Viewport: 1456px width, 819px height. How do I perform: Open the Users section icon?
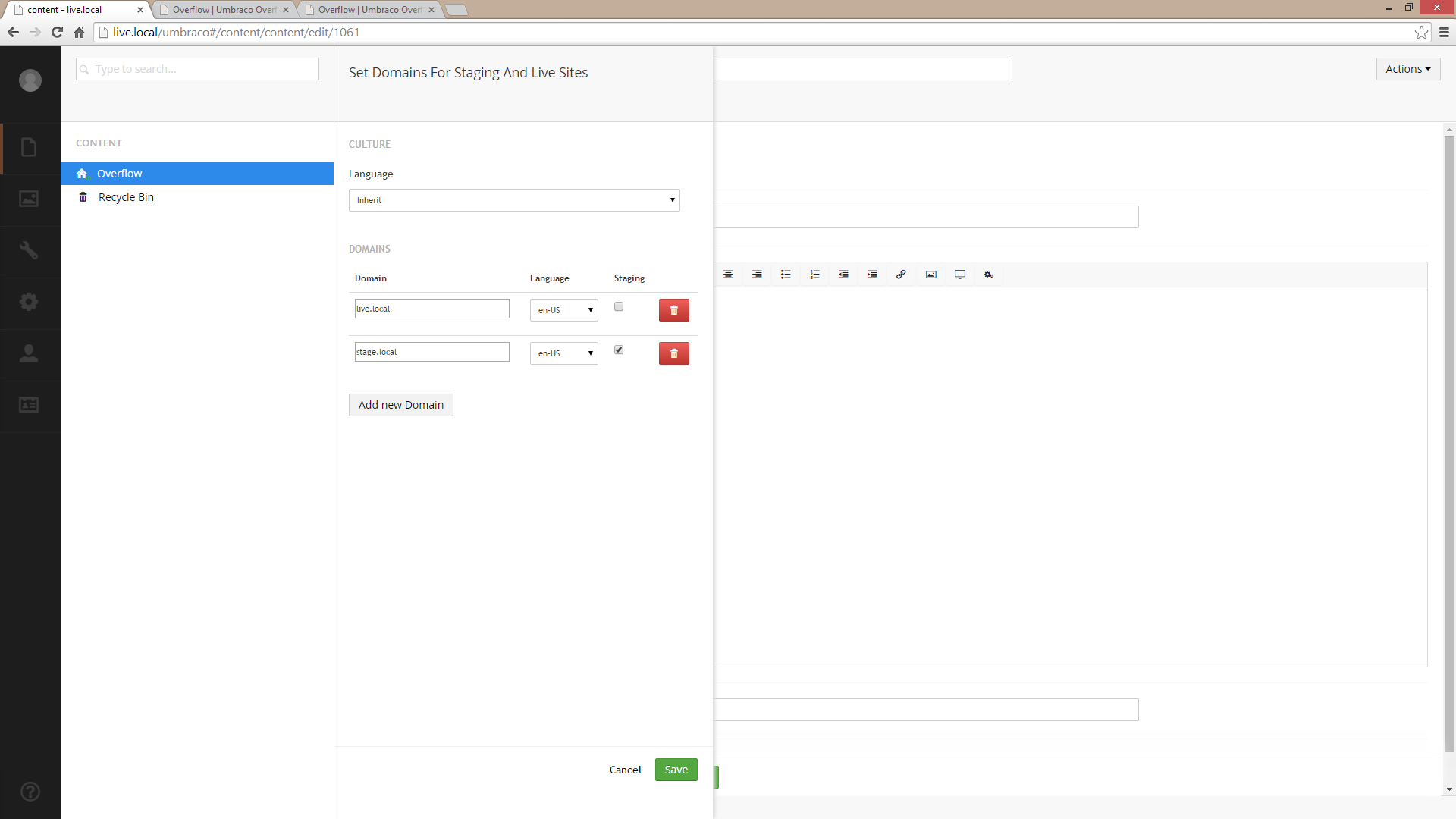click(29, 353)
